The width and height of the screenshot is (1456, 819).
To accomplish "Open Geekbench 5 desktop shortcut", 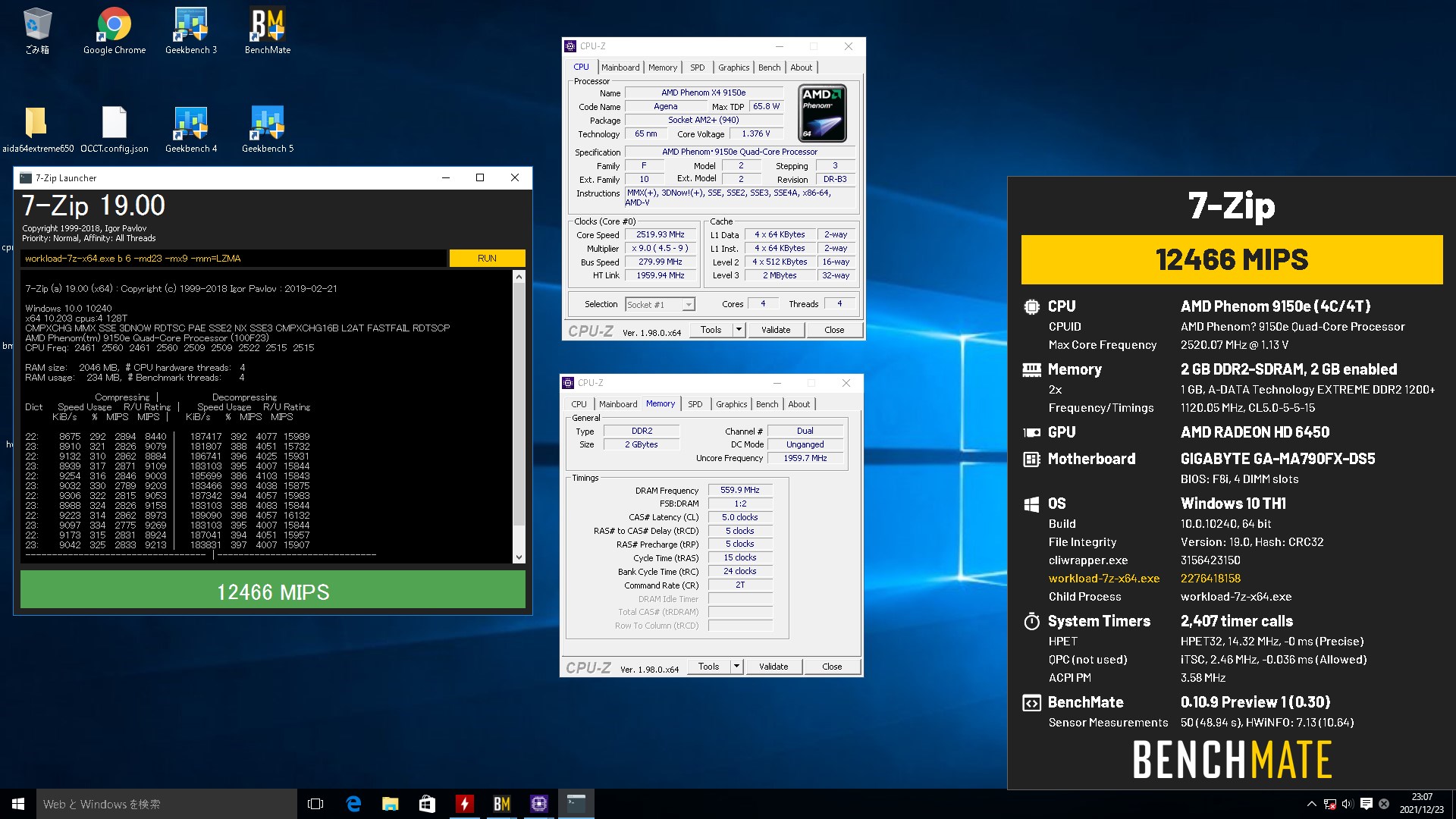I will (x=268, y=129).
